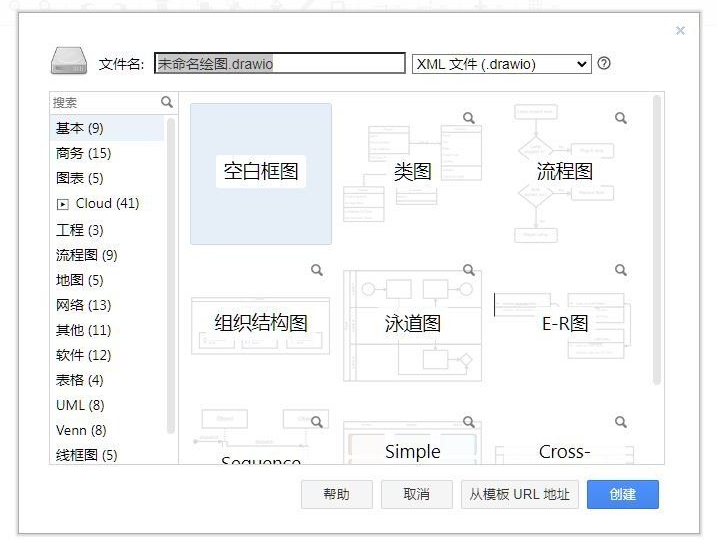The height and width of the screenshot is (546, 717).
Task: Preview the 流程图 template with magnifier
Action: pyautogui.click(x=621, y=118)
